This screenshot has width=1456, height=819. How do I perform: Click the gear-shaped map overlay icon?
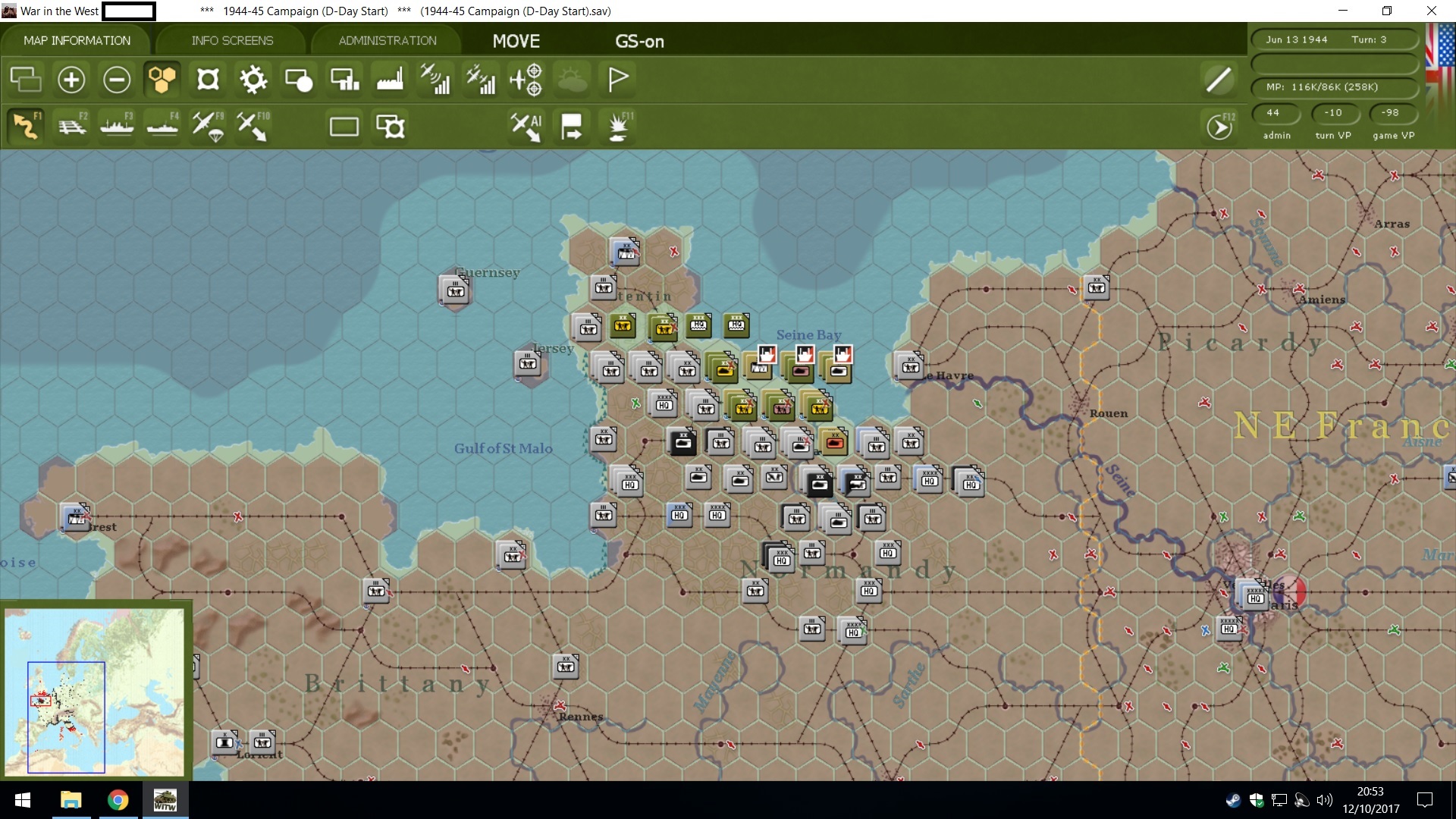click(253, 79)
